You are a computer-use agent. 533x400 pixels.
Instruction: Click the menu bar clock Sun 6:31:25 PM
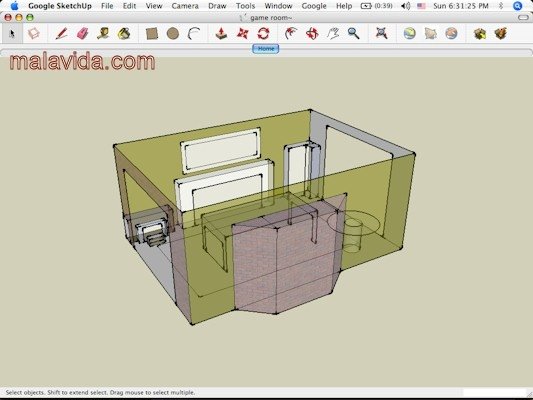click(x=461, y=6)
